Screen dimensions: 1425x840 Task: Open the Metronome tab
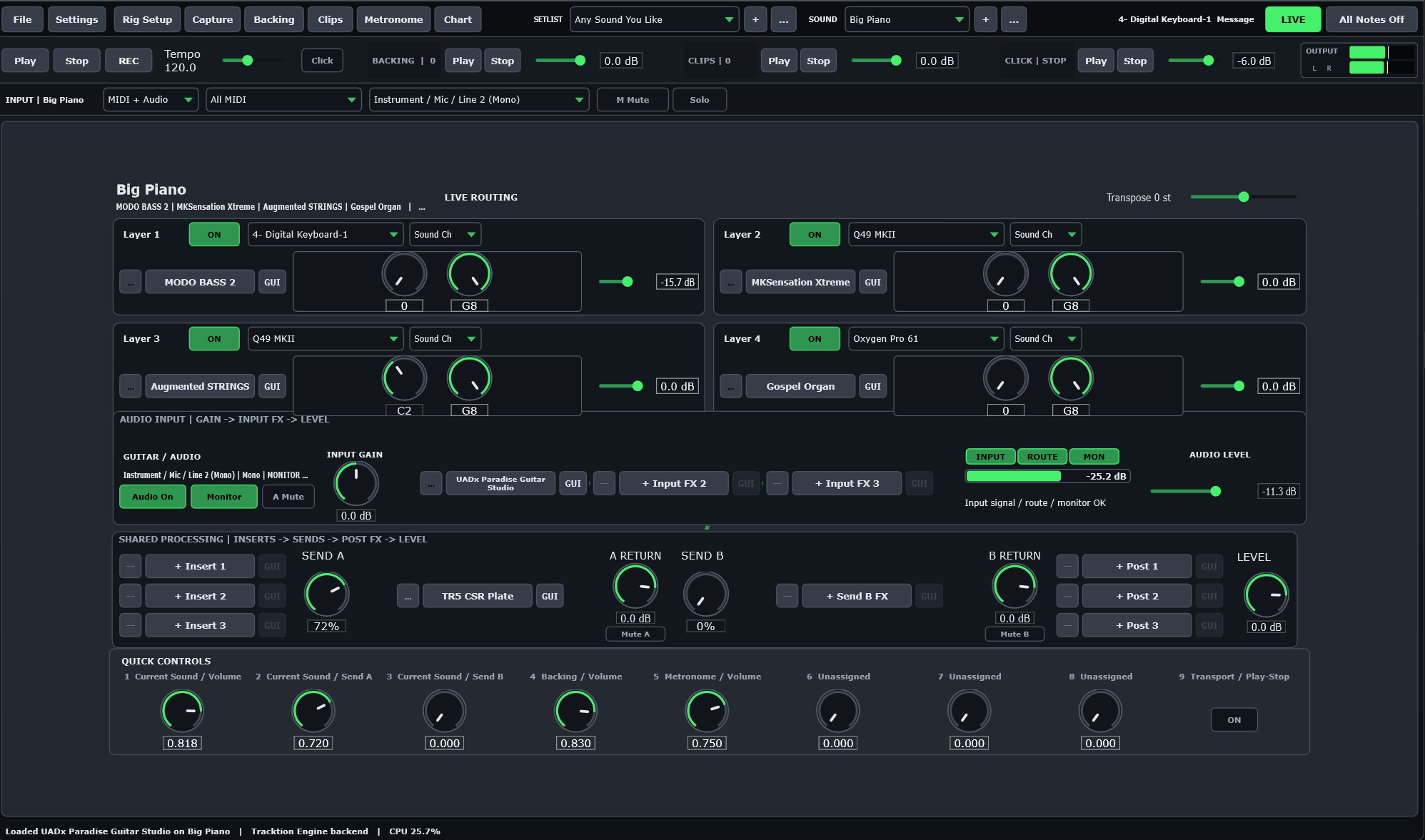393,19
